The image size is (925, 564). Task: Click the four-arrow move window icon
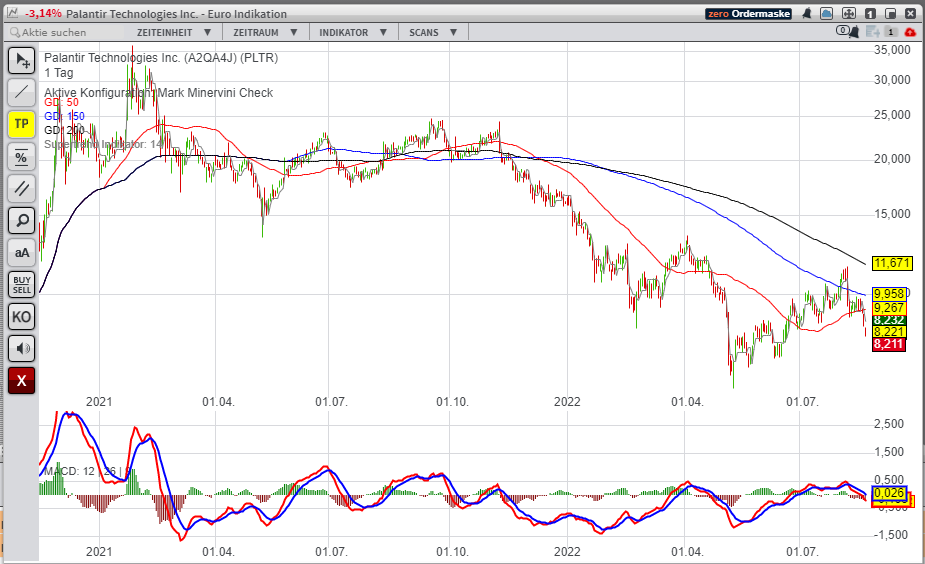point(848,14)
